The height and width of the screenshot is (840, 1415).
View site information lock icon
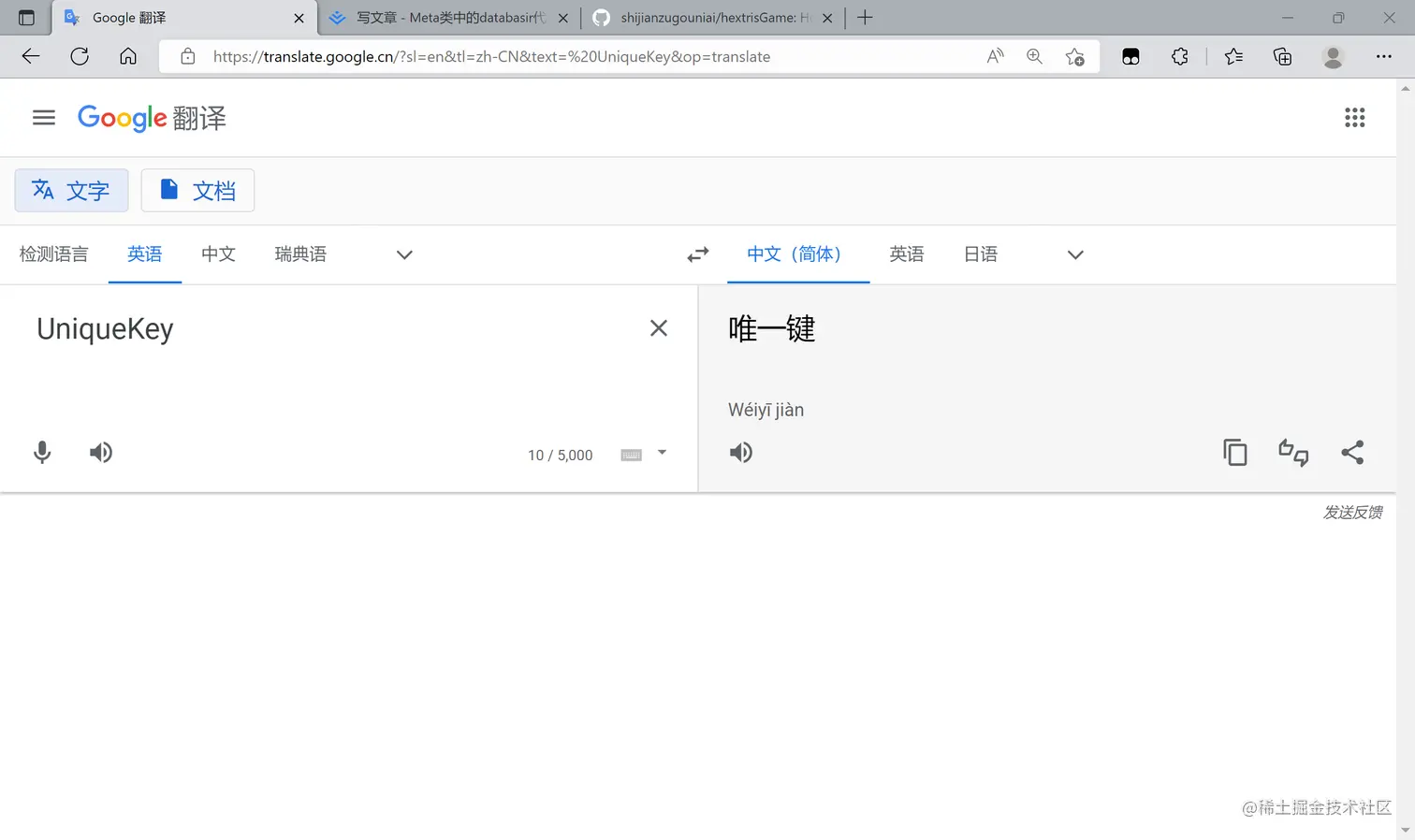[x=188, y=56]
